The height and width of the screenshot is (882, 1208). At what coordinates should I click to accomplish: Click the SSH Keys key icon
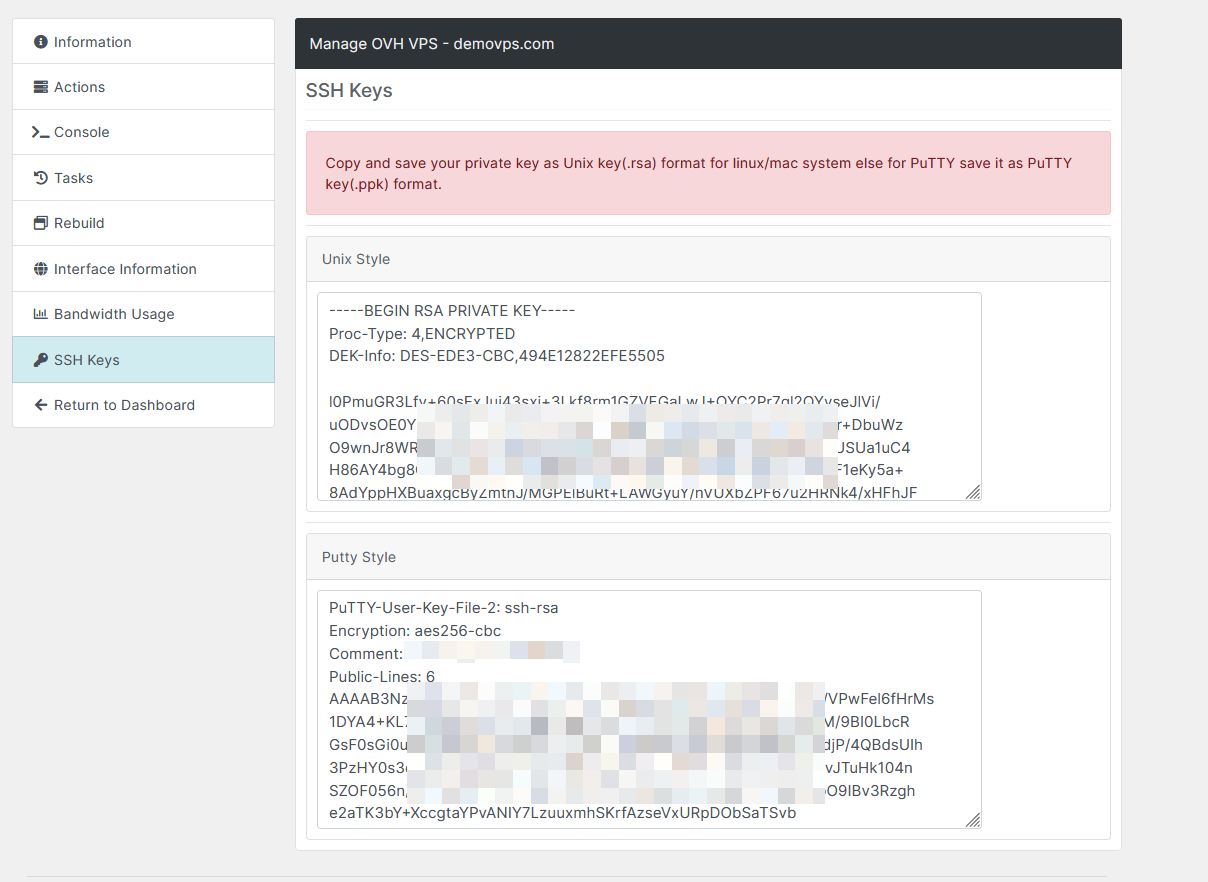click(x=41, y=360)
